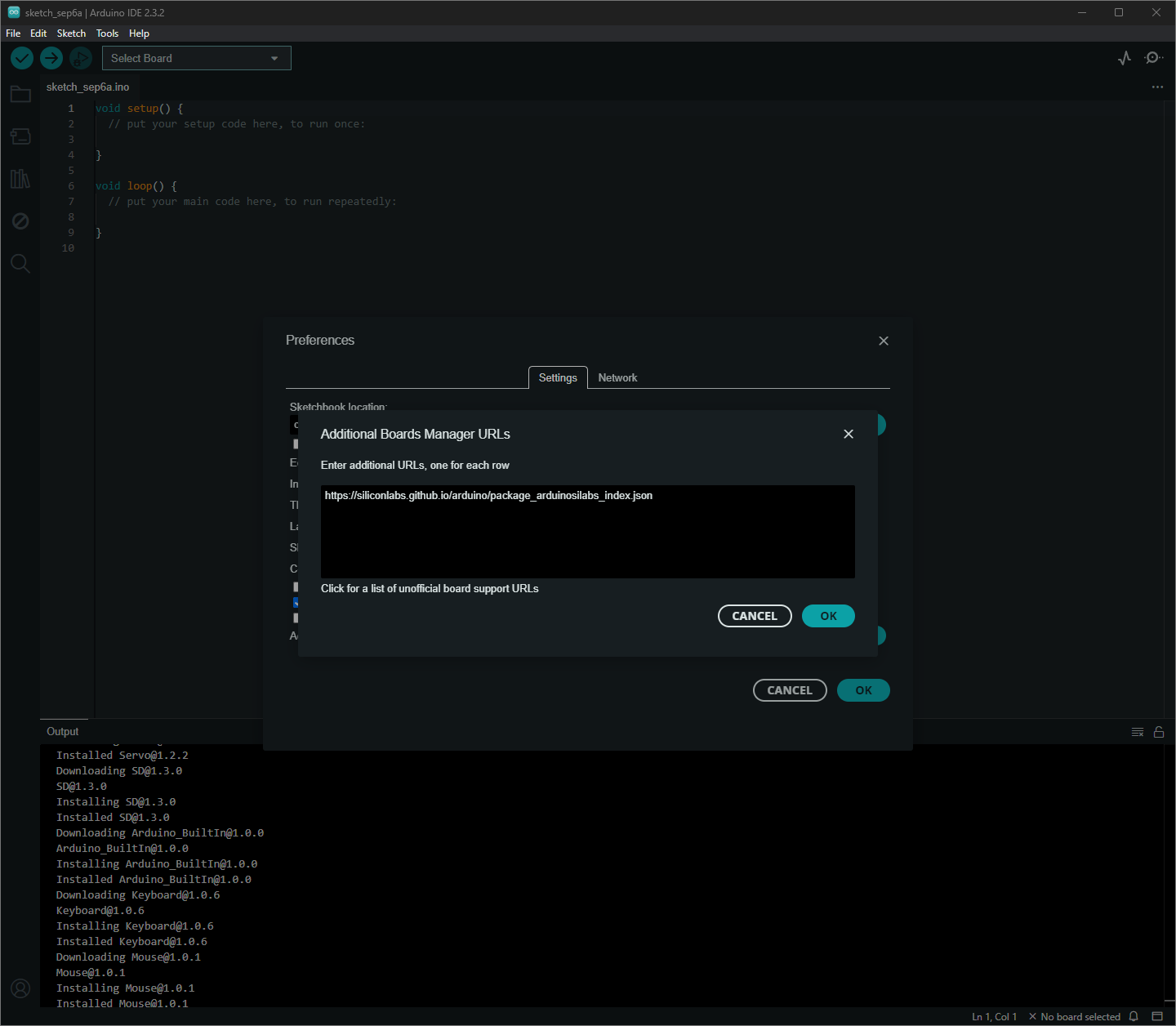This screenshot has height=1026, width=1176.
Task: Open the Serial Plotter icon
Action: click(x=1125, y=58)
